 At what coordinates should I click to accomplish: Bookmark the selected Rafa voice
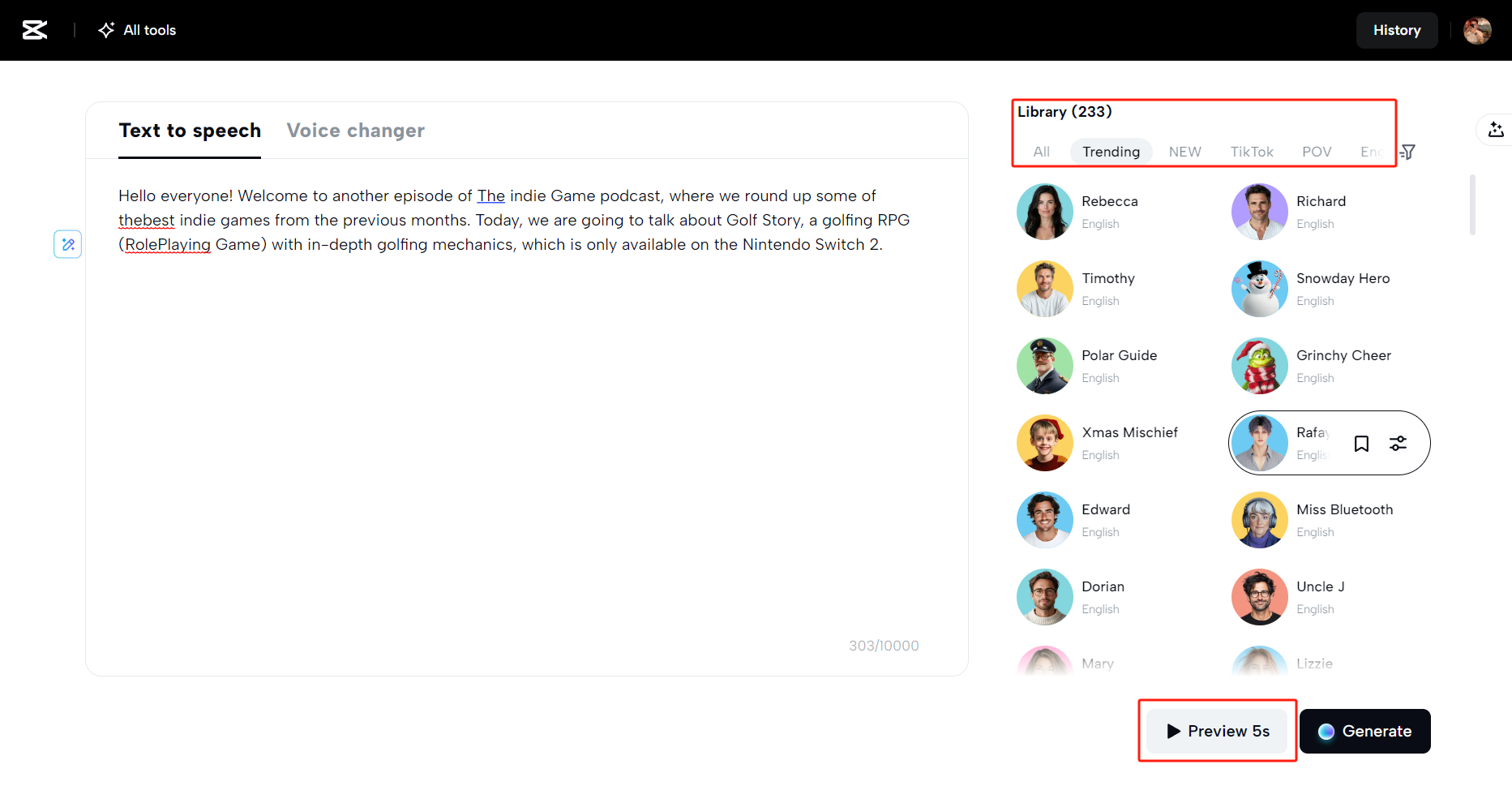click(x=1362, y=444)
